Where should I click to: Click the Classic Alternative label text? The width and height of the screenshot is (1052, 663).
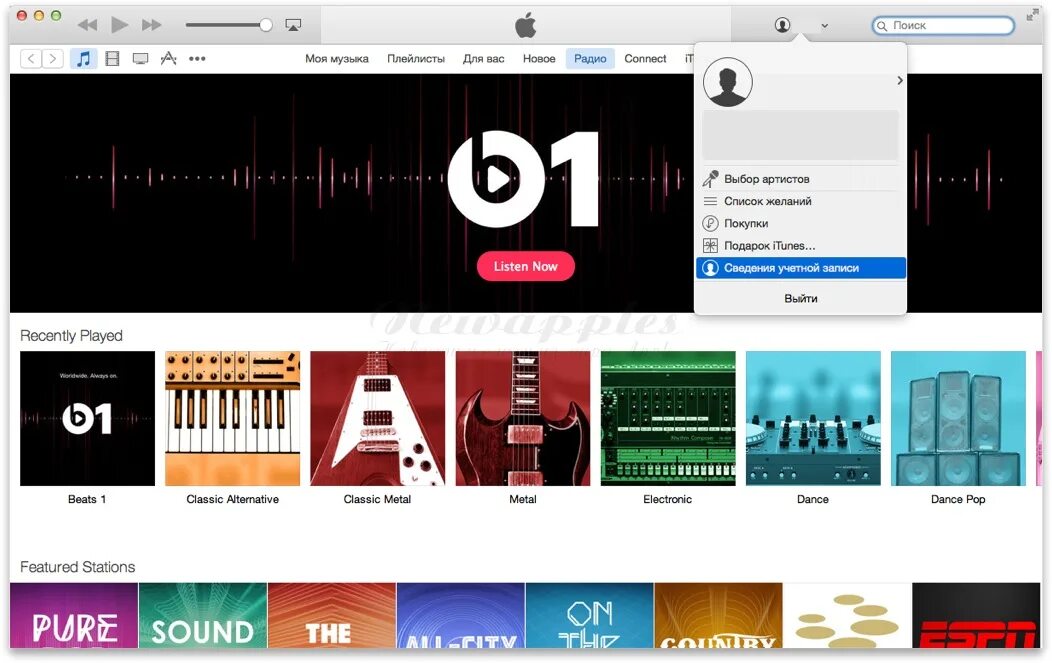233,499
